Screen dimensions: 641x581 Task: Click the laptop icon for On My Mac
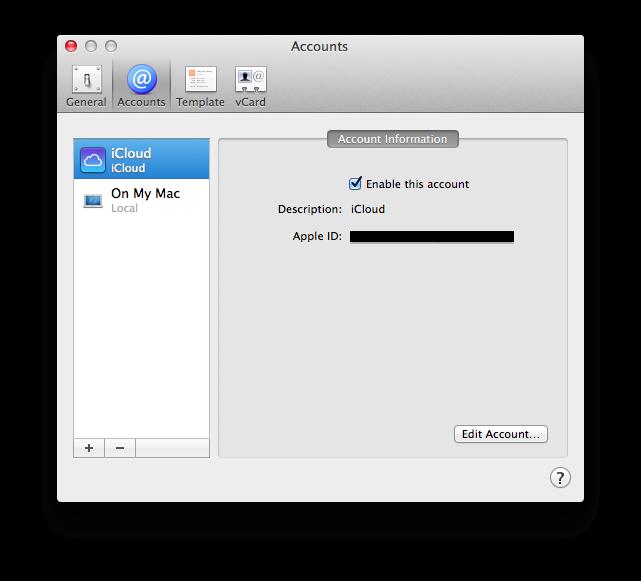(x=93, y=201)
